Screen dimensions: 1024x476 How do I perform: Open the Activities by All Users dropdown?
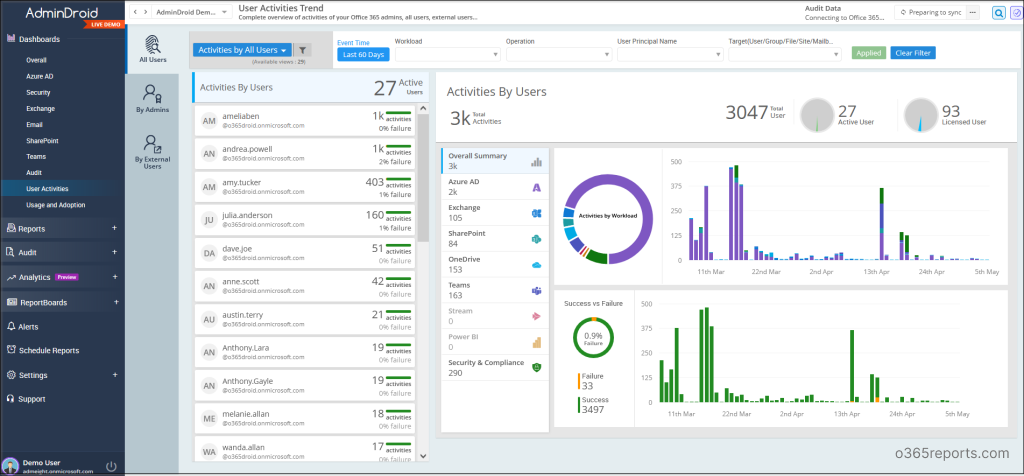(242, 50)
